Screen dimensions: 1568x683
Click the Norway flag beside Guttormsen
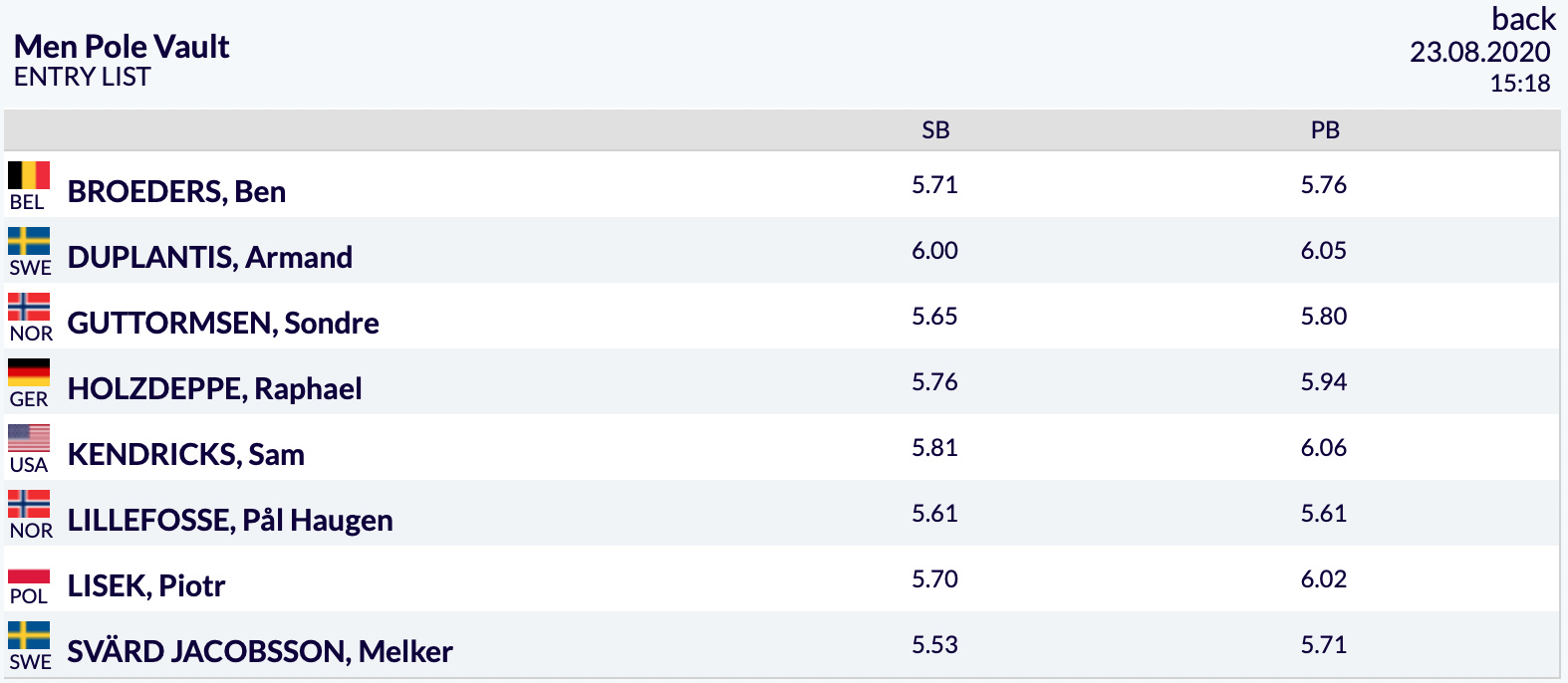coord(29,307)
